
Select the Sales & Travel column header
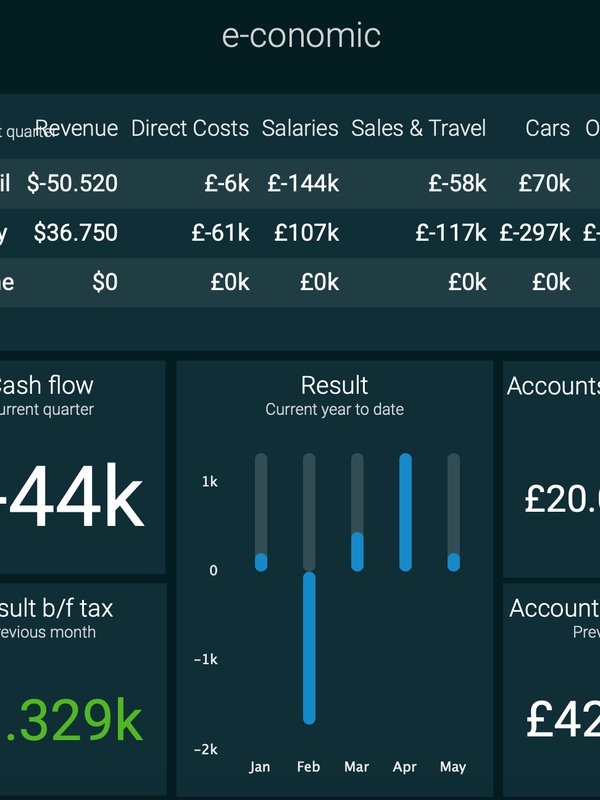(418, 128)
